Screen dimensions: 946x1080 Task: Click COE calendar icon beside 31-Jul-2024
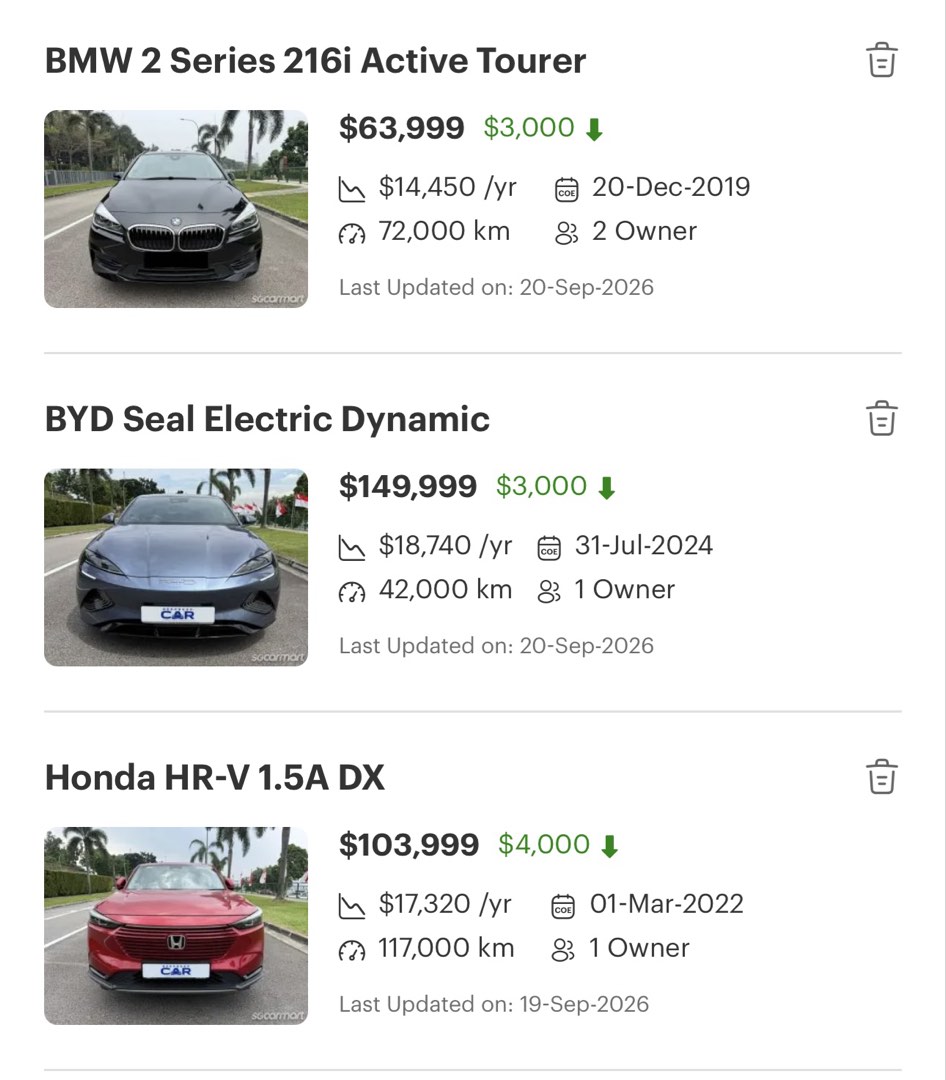click(549, 548)
